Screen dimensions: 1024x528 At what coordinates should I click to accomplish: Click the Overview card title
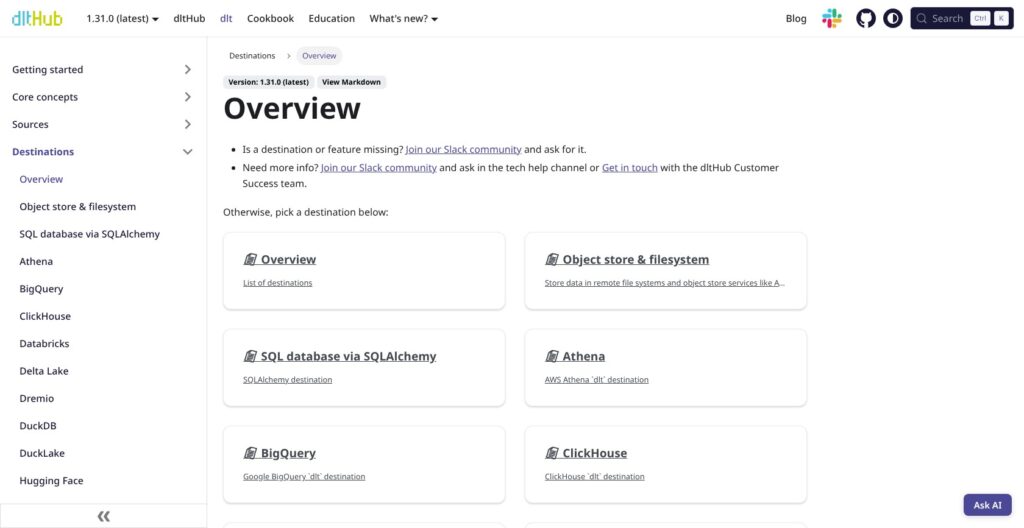pyautogui.click(x=288, y=259)
